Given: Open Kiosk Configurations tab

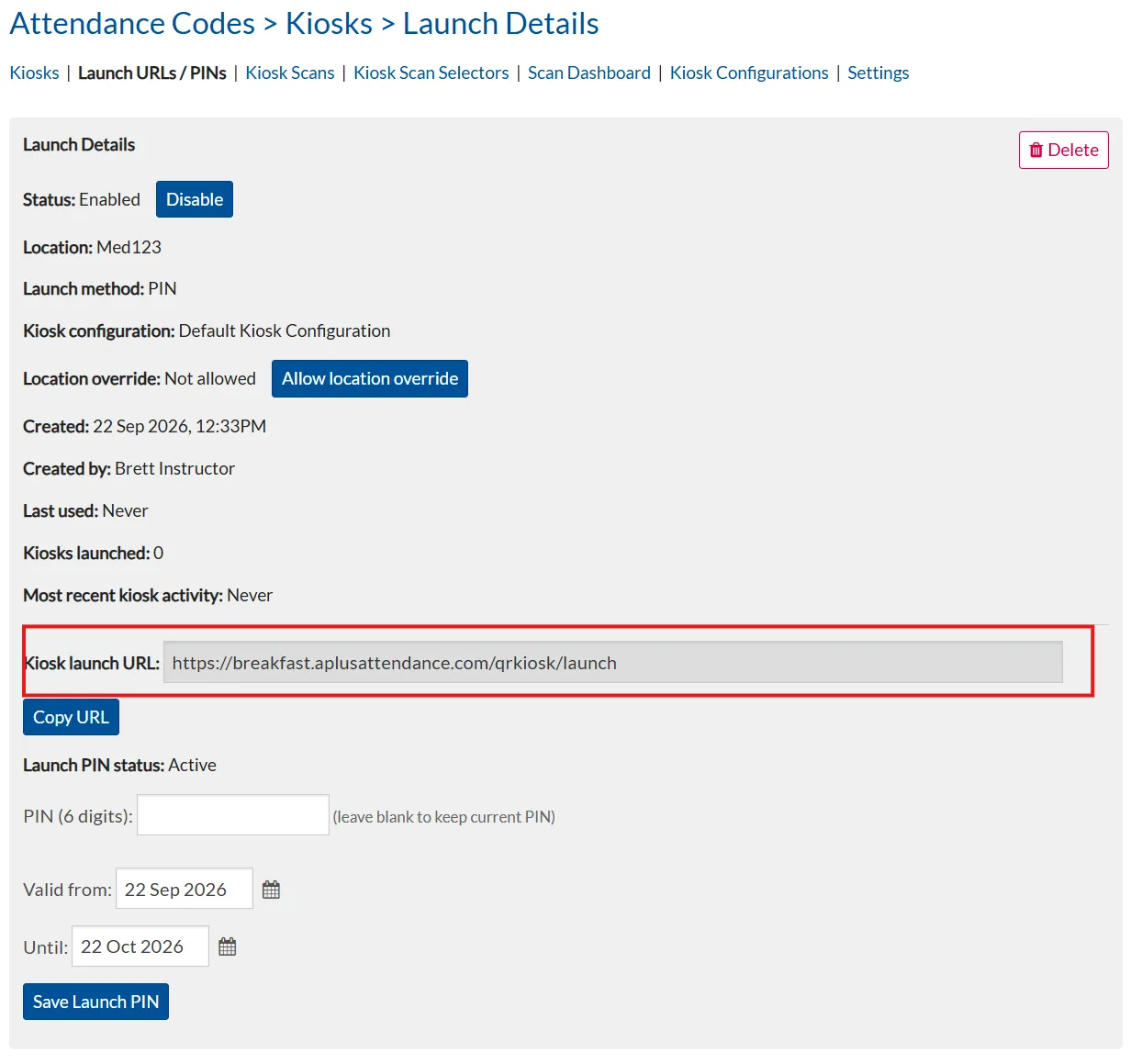Looking at the screenshot, I should [x=749, y=73].
